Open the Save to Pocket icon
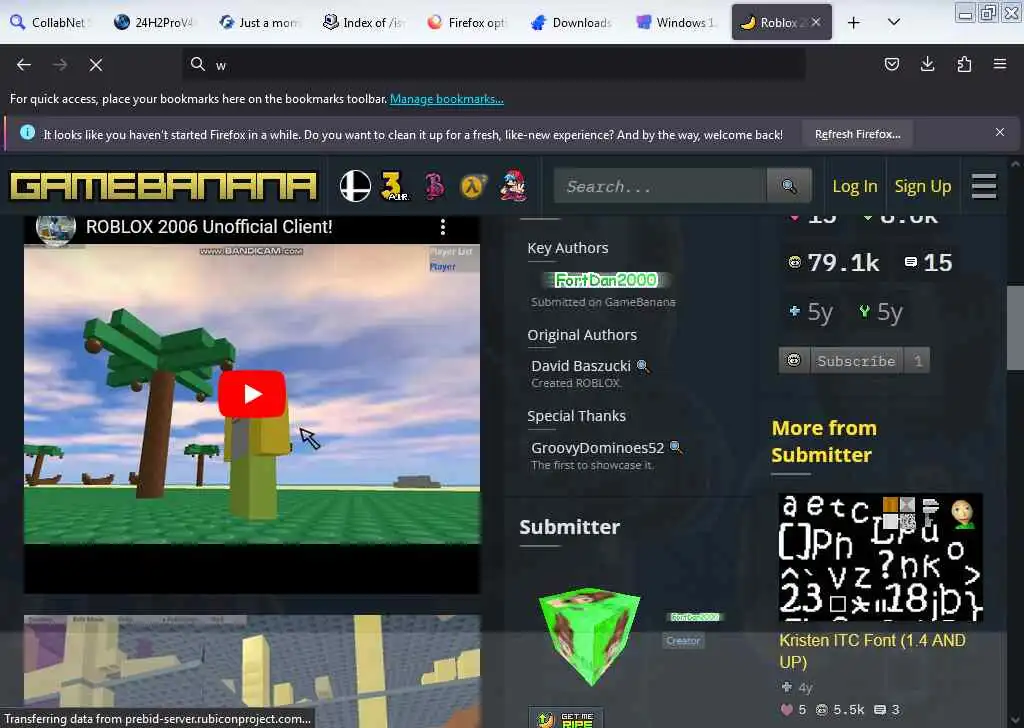The height and width of the screenshot is (728, 1024). pyautogui.click(x=891, y=64)
